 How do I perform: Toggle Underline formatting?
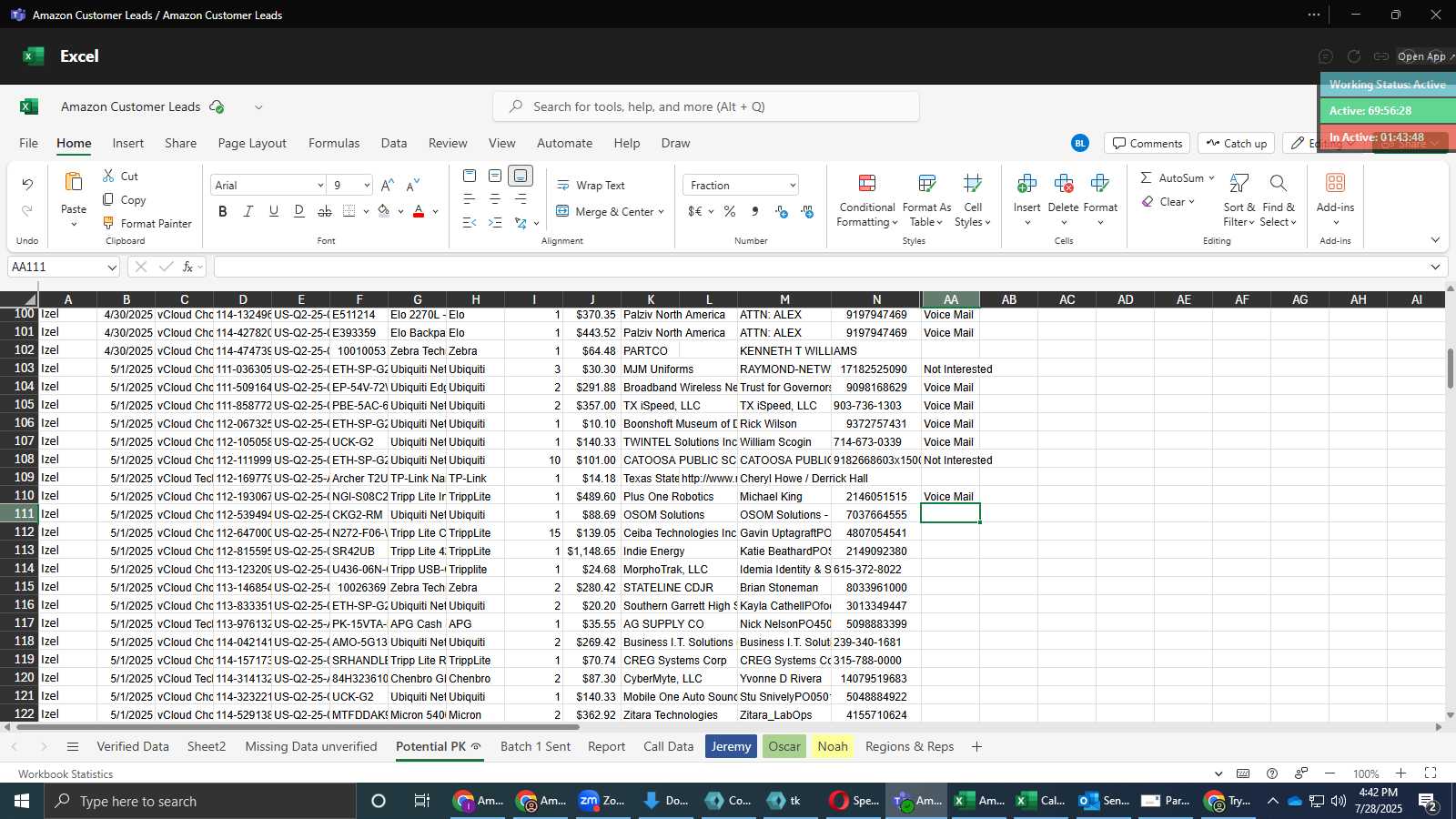pyautogui.click(x=274, y=211)
